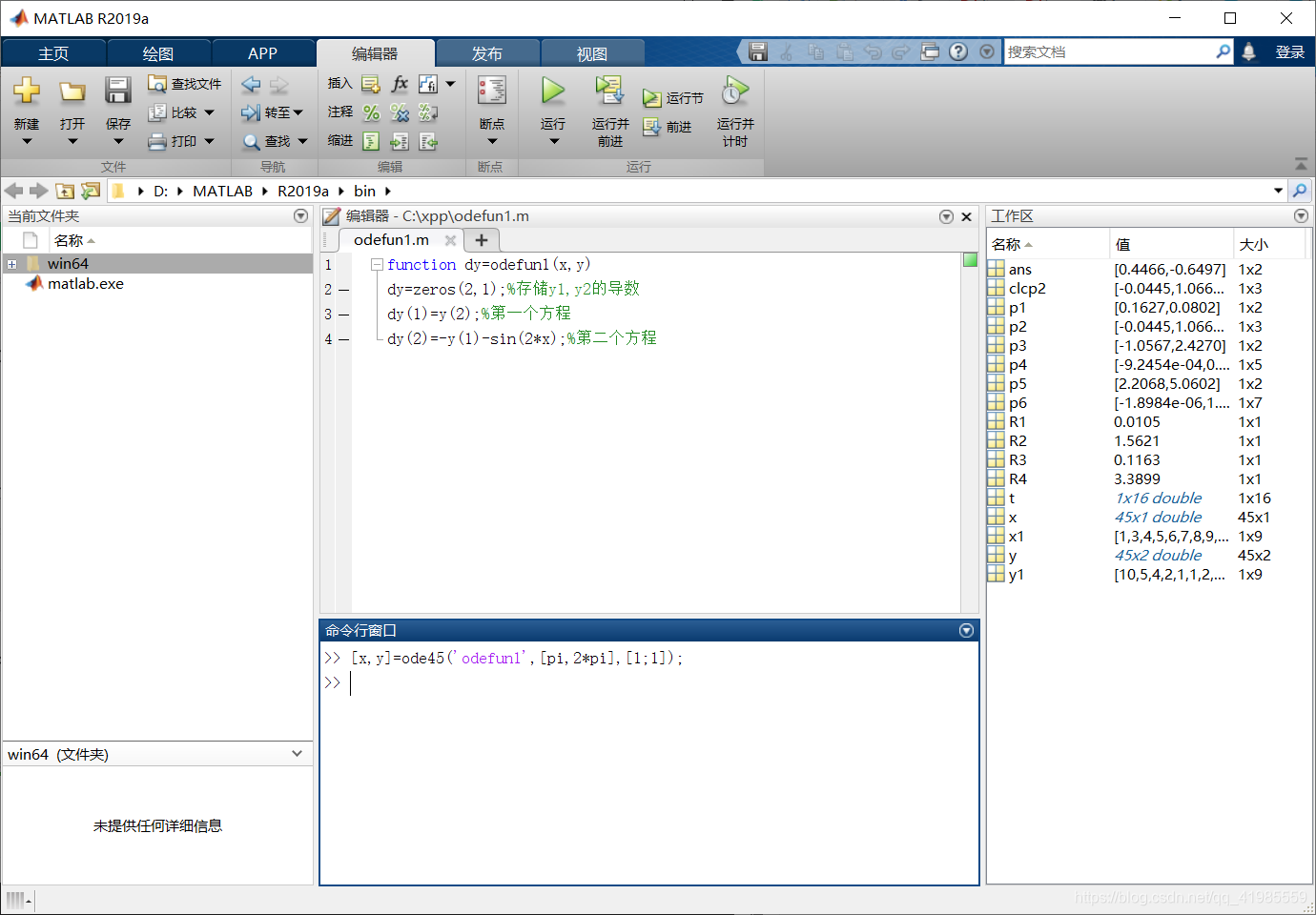The image size is (1316, 915).
Task: Click the New file icon
Action: [27, 91]
